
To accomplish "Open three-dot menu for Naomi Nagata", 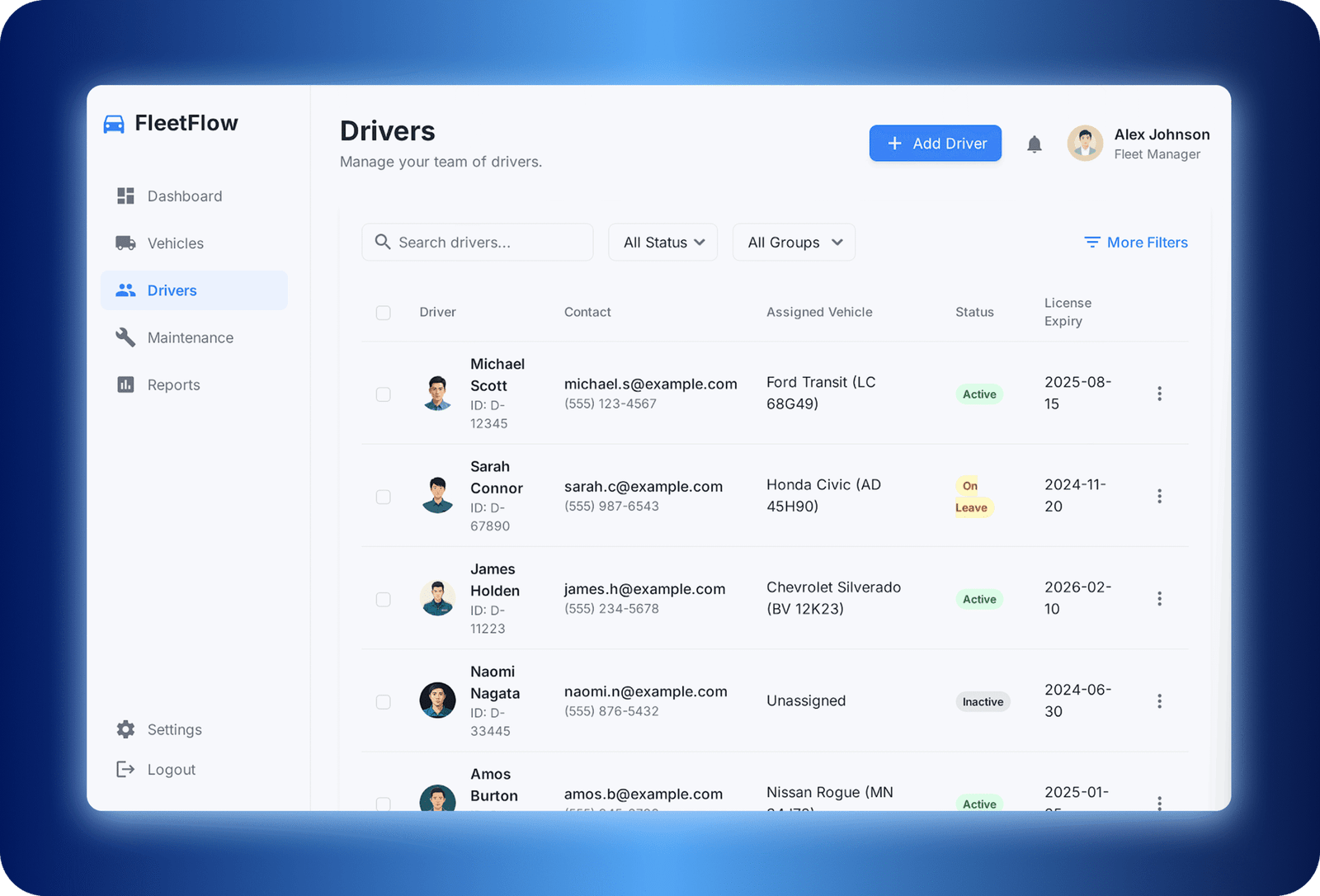I will (x=1159, y=700).
